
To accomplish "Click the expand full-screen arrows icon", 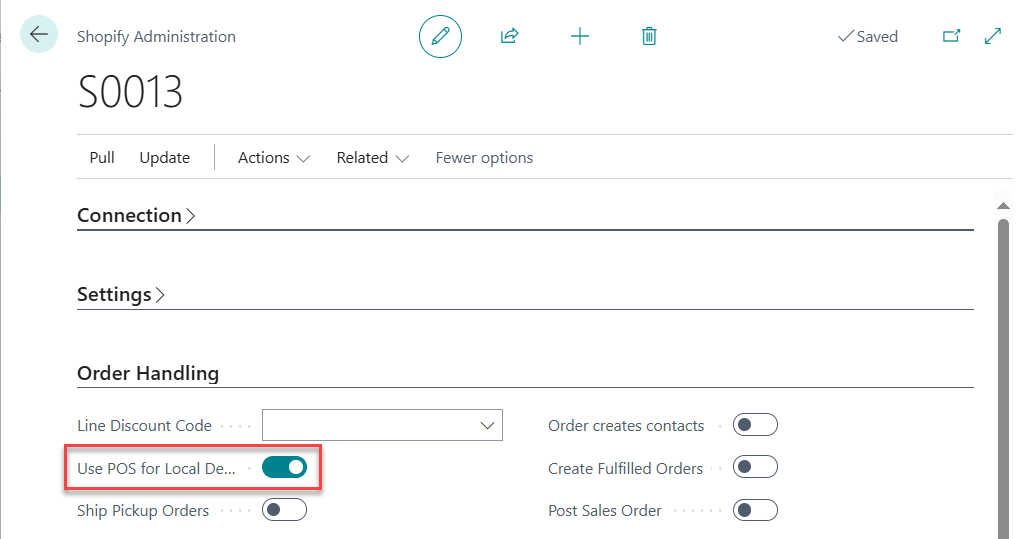I will pyautogui.click(x=993, y=36).
